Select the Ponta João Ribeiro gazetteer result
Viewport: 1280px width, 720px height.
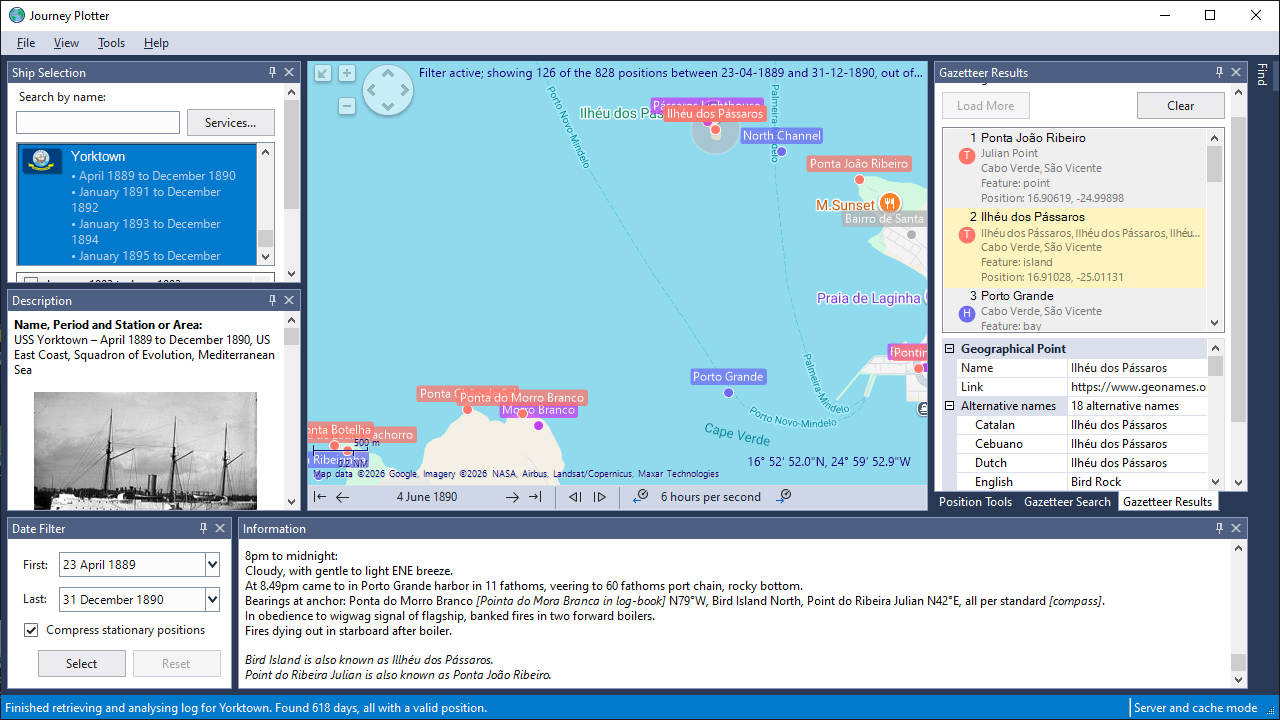[1075, 169]
